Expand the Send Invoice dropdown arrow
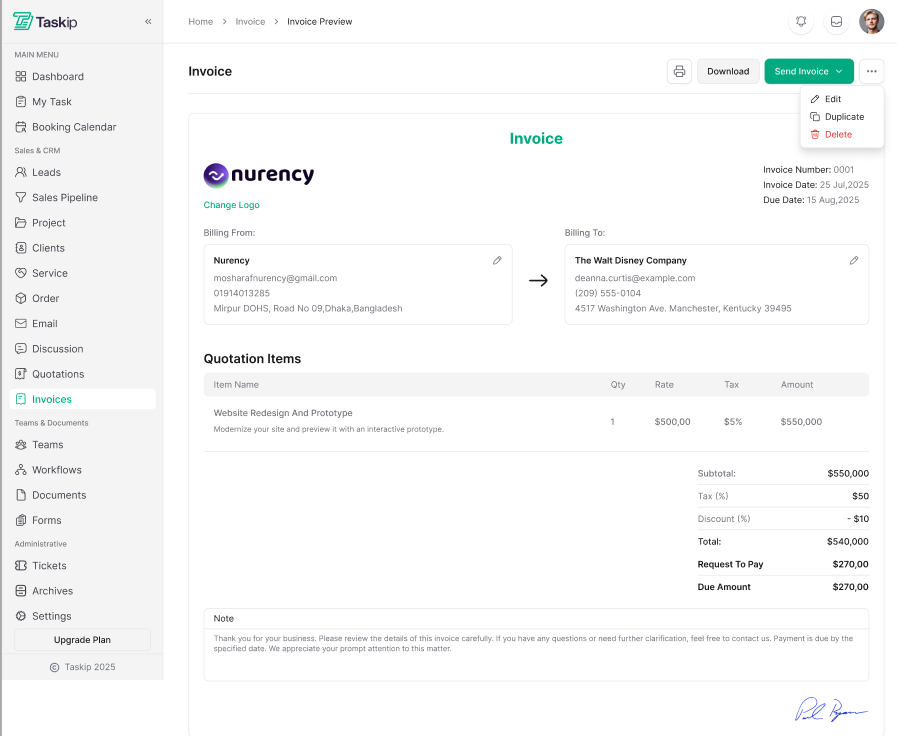The width and height of the screenshot is (897, 736). click(839, 71)
